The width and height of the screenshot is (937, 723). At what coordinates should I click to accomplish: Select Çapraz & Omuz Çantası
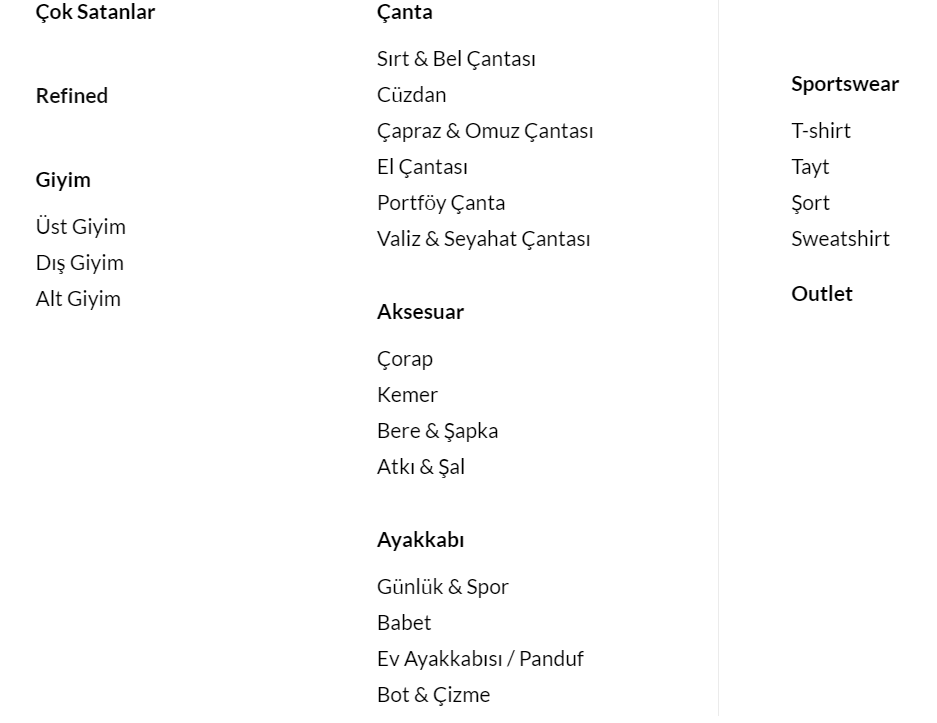[485, 131]
